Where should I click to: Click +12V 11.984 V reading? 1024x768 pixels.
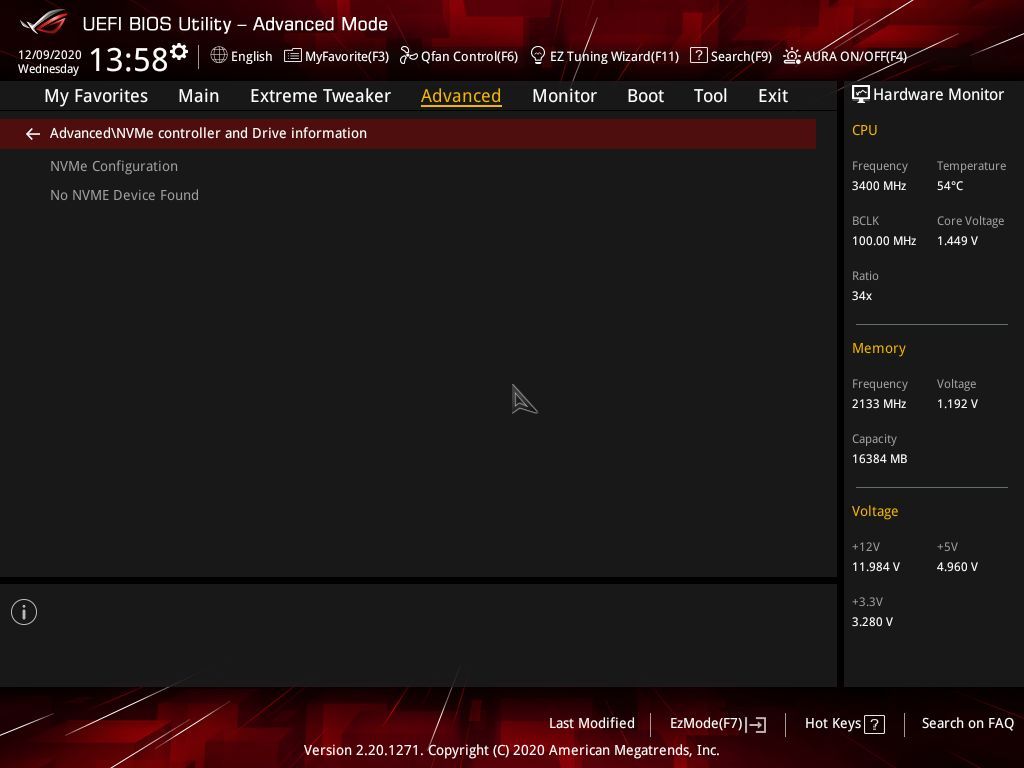[x=876, y=567]
